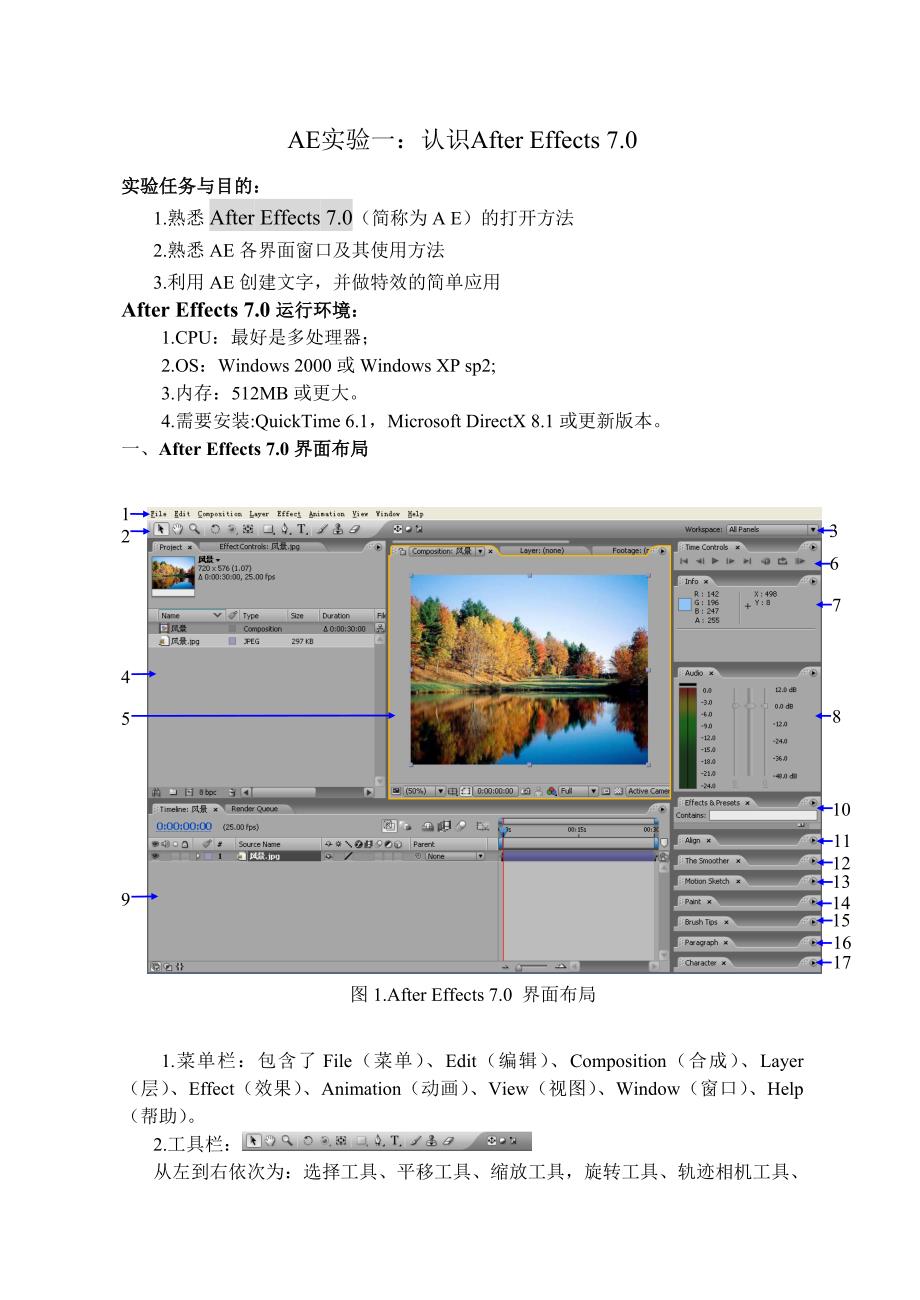
Task: Click the blue 0:00:00:00 timecode in Timeline
Action: coord(183,826)
